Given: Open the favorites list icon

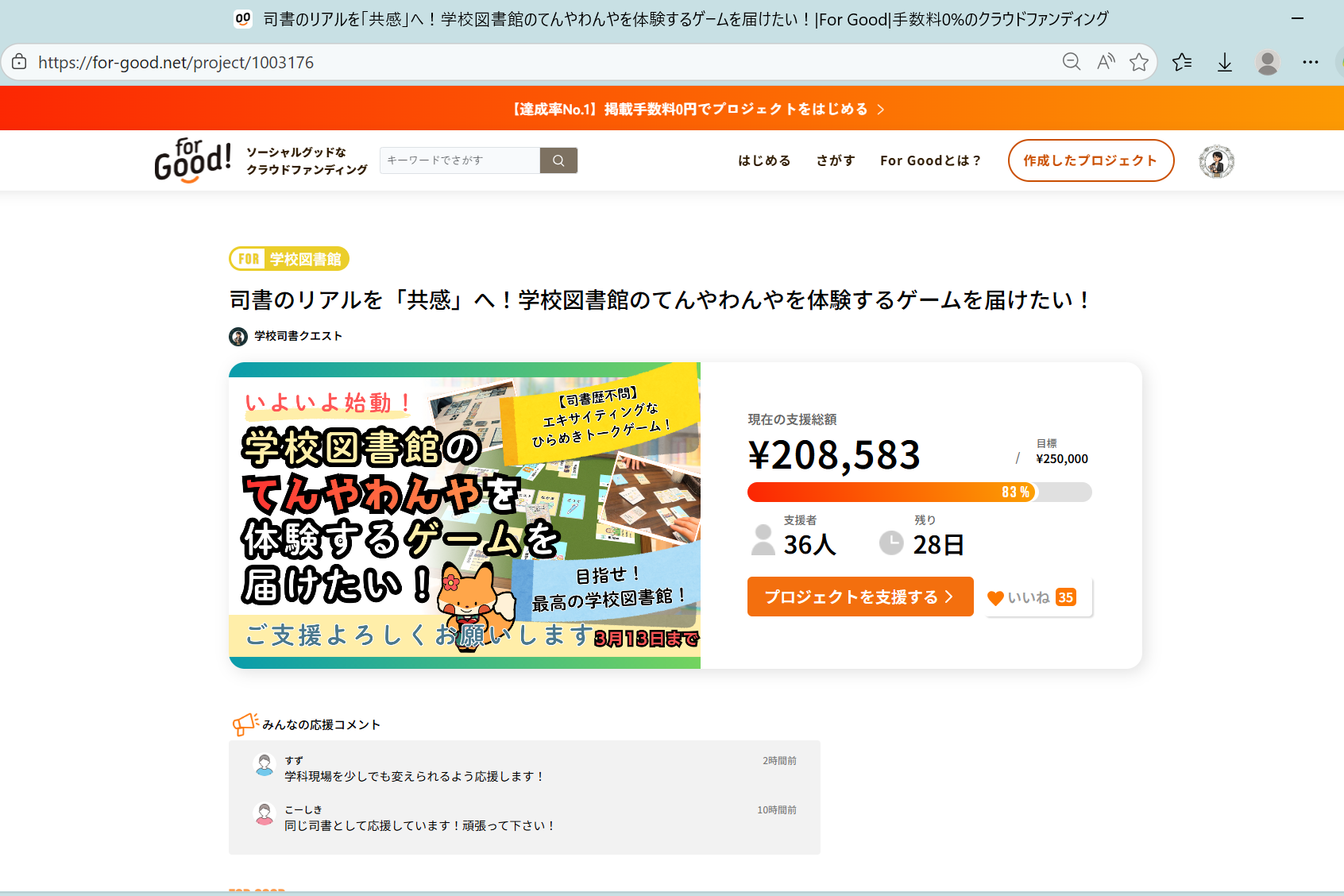Looking at the screenshot, I should pyautogui.click(x=1182, y=62).
